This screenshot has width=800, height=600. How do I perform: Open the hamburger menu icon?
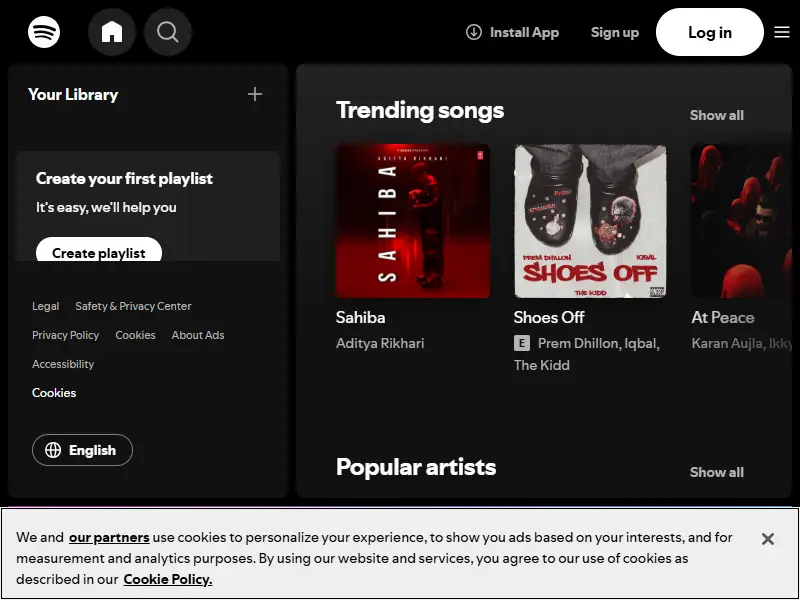click(x=782, y=32)
